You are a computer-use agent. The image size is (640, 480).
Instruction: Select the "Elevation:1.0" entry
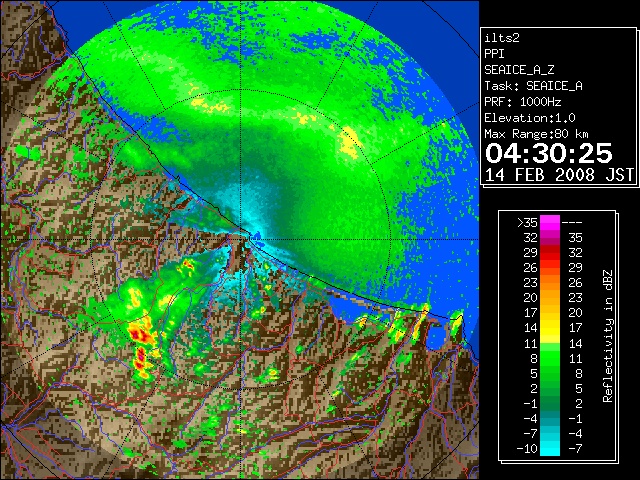pos(530,118)
